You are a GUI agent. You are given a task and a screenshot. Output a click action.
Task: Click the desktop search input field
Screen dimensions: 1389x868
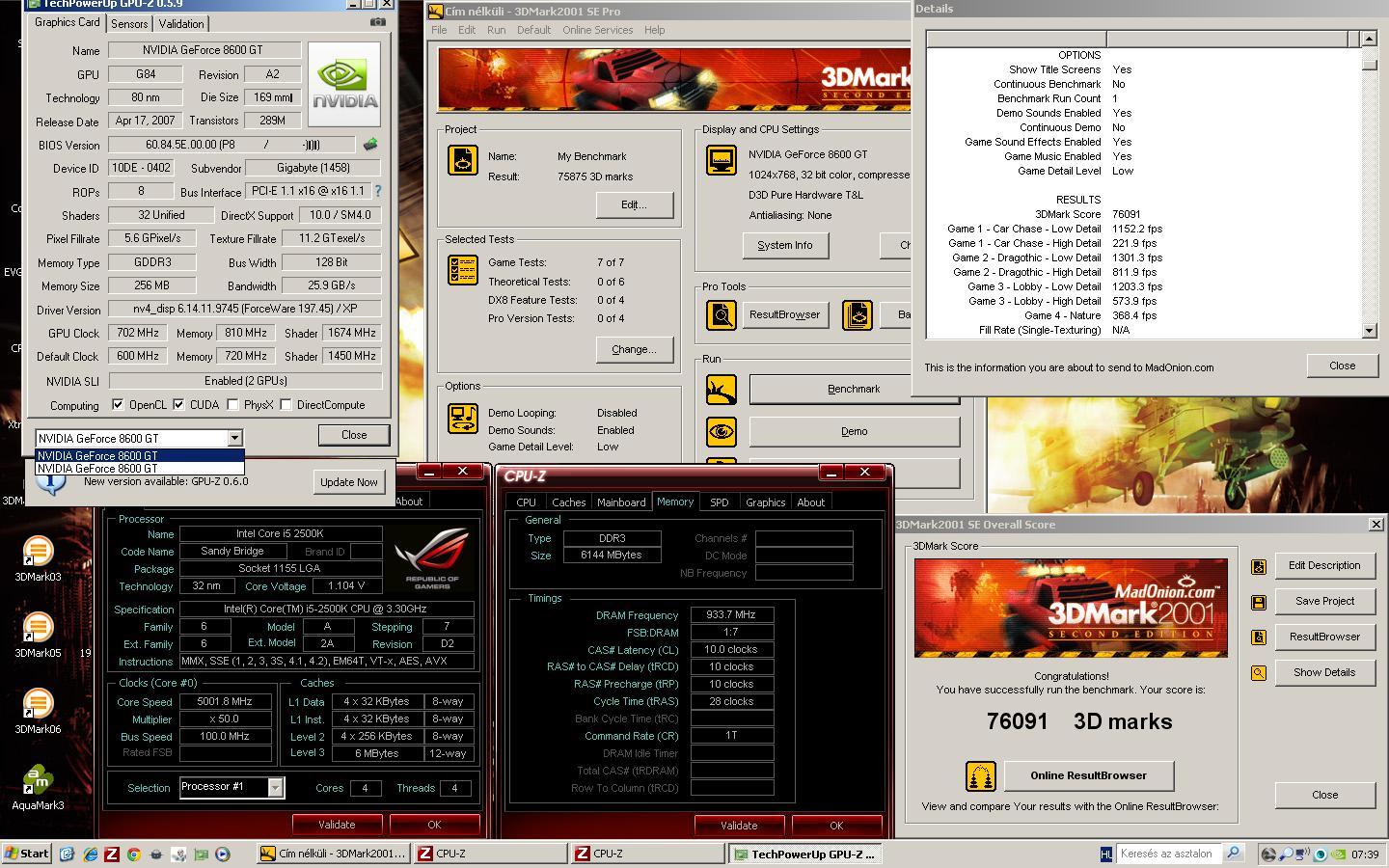pyautogui.click(x=1167, y=853)
